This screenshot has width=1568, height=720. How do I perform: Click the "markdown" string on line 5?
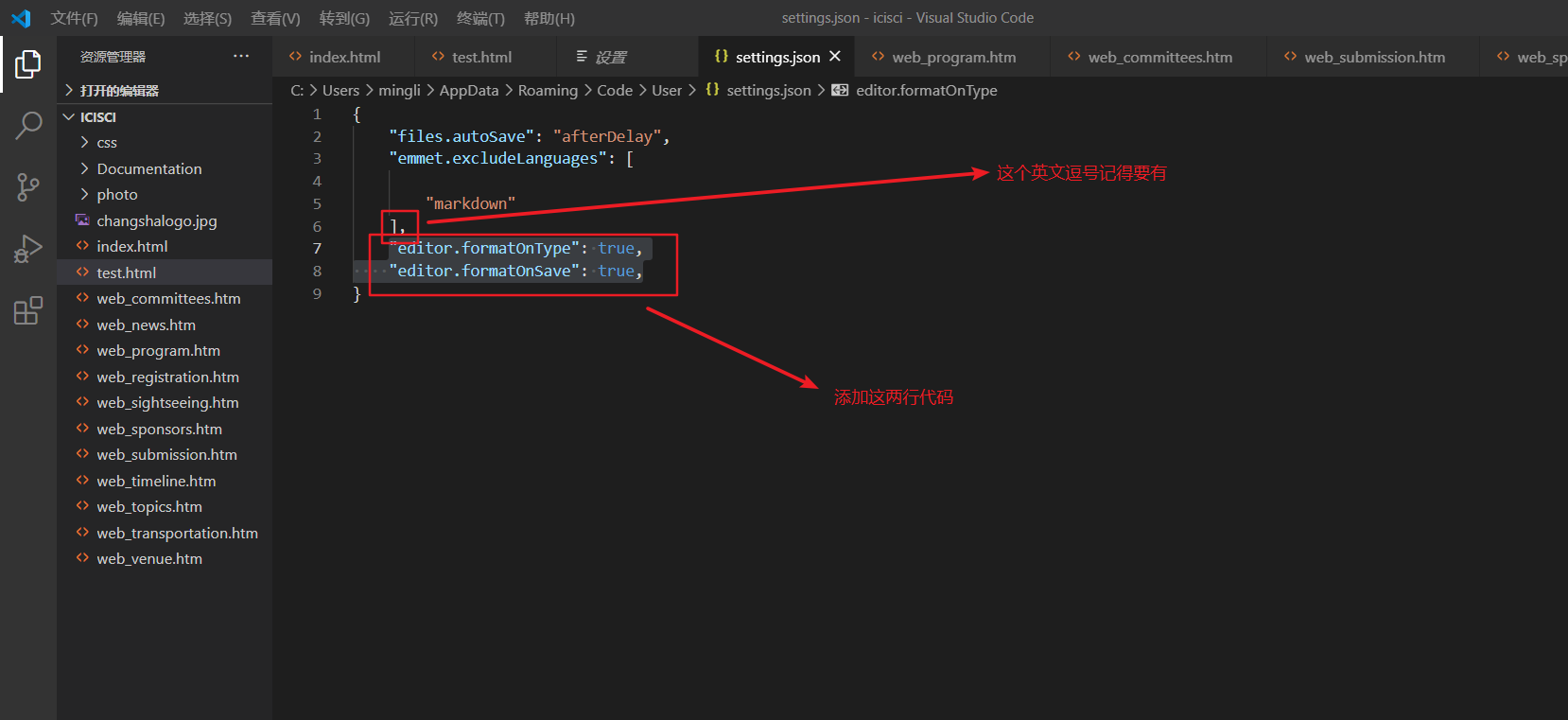coord(470,203)
